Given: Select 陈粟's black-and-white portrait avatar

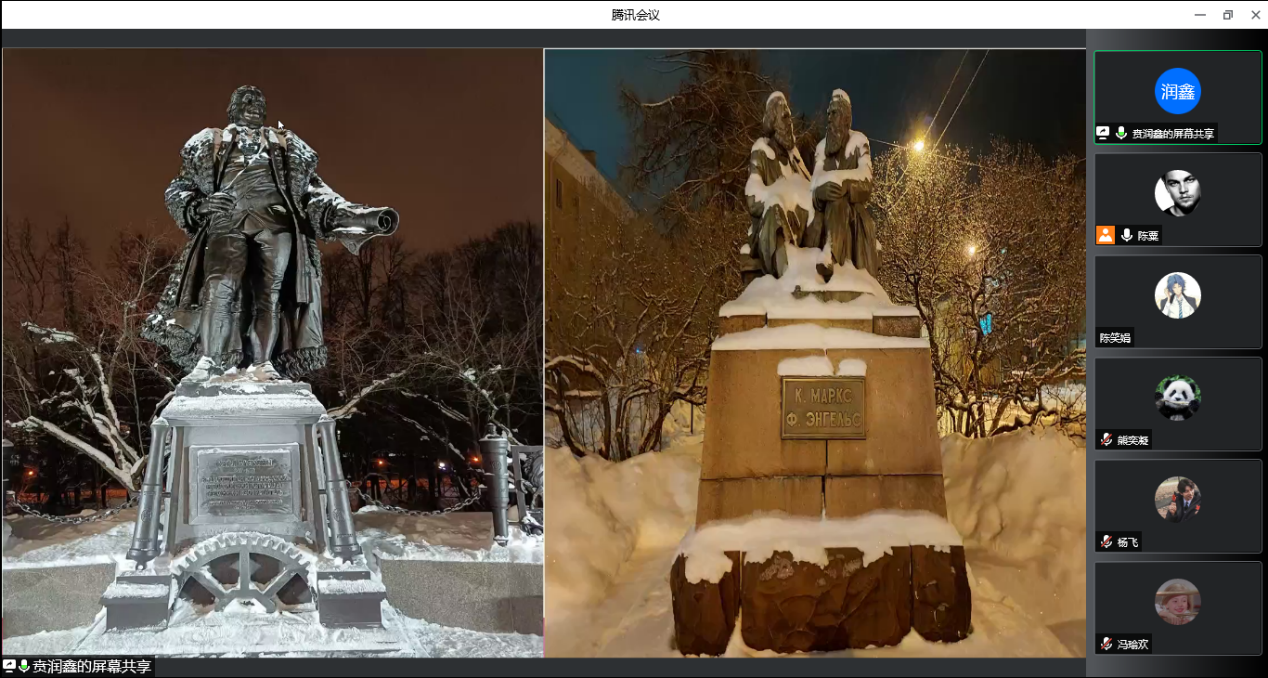Looking at the screenshot, I should [x=1177, y=193].
